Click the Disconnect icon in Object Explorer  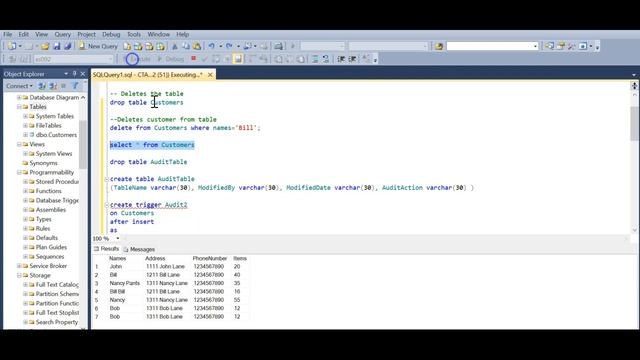[53, 86]
